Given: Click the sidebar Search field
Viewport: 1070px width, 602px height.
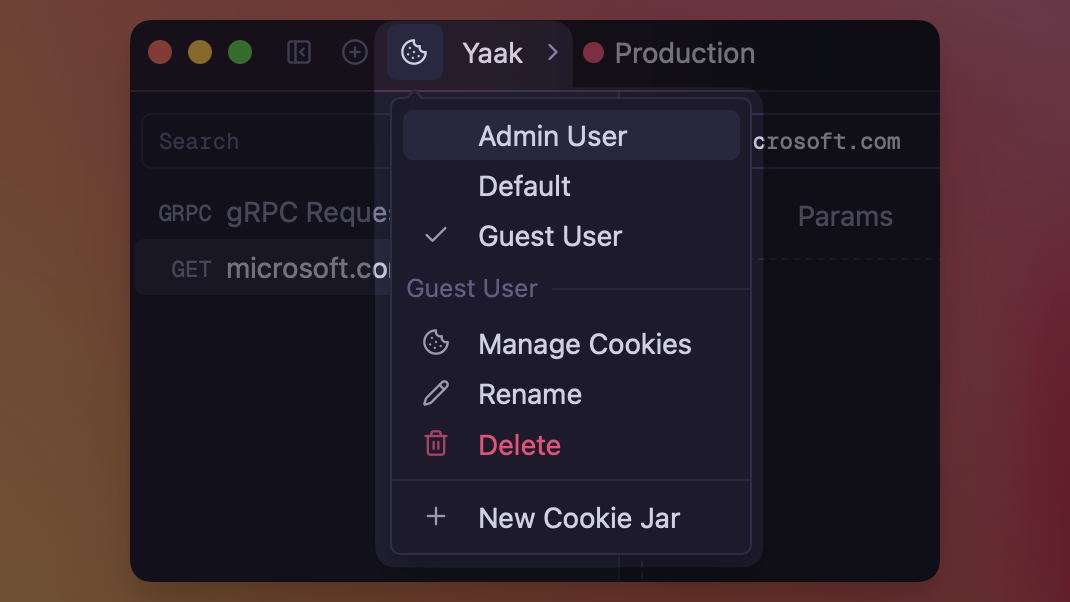Looking at the screenshot, I should [x=260, y=141].
